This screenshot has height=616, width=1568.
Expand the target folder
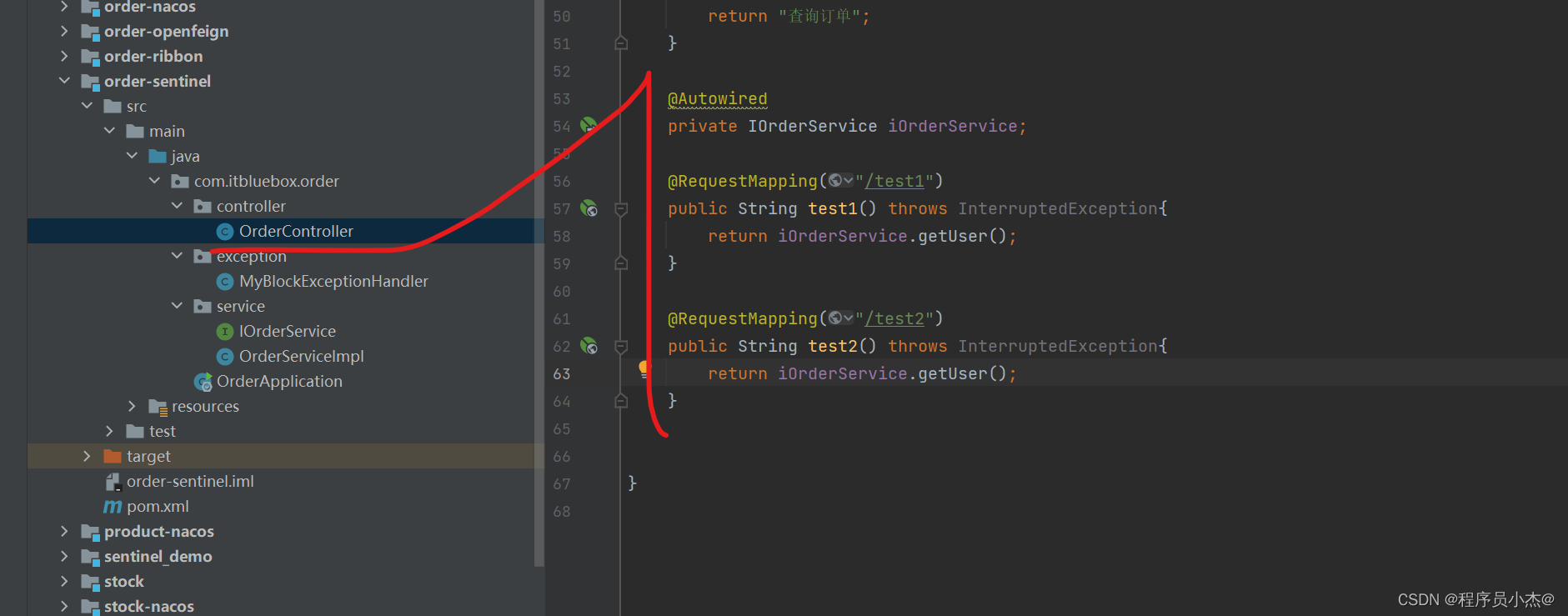point(87,456)
